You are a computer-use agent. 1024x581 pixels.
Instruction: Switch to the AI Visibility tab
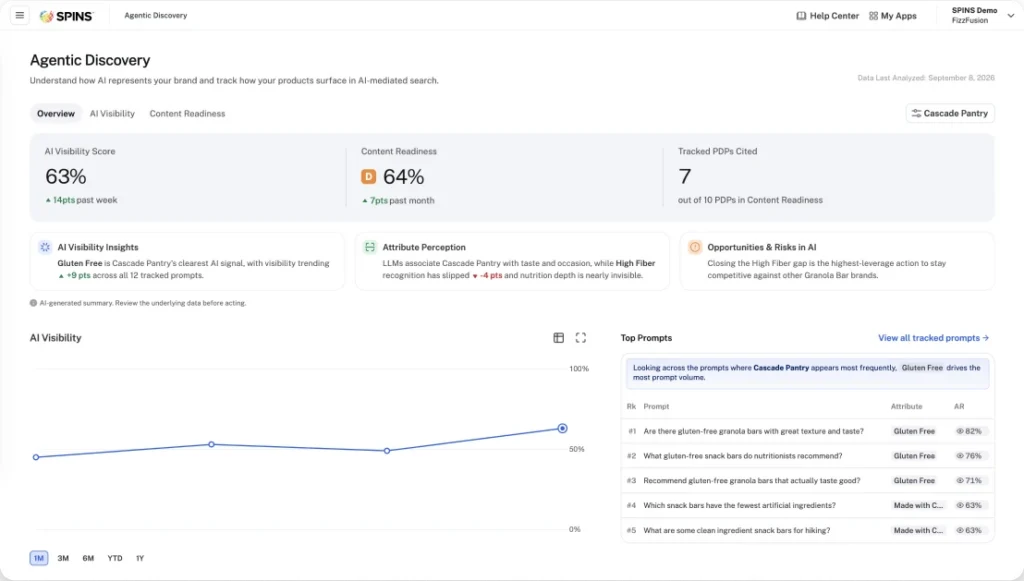coord(112,114)
